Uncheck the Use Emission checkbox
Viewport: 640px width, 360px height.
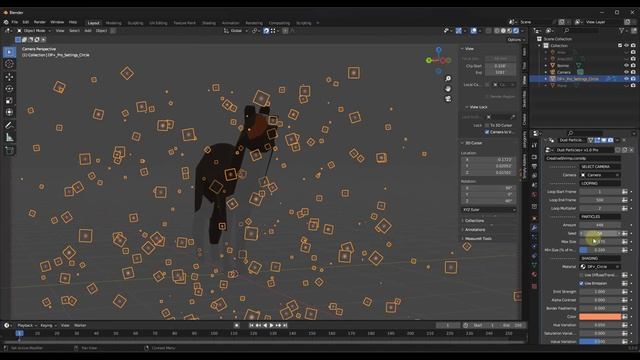[582, 283]
